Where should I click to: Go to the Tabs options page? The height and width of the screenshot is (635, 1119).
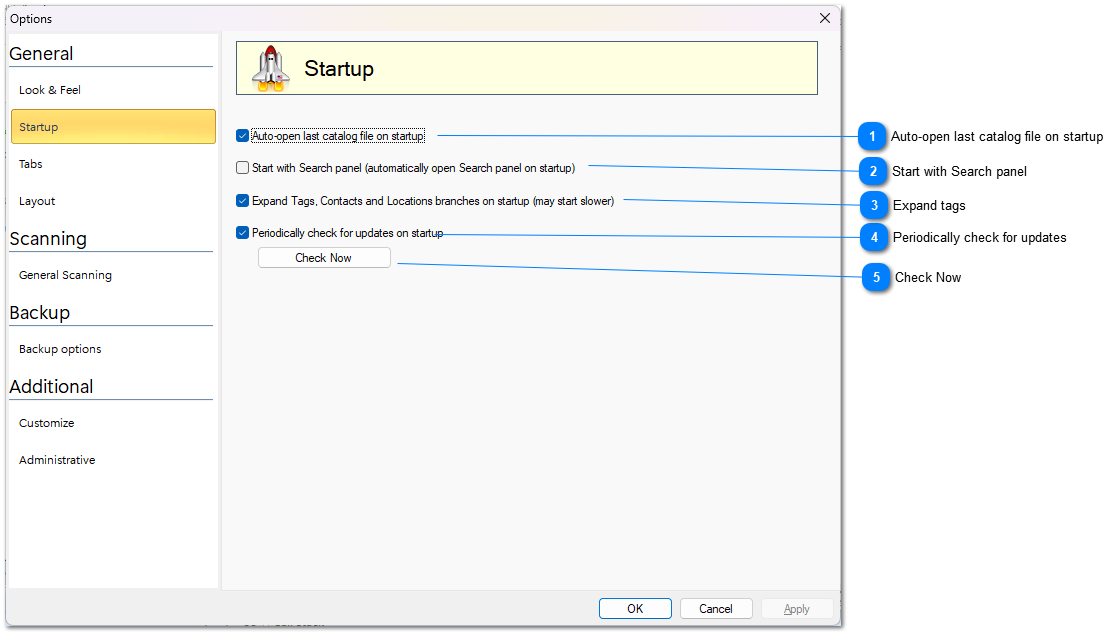(31, 164)
